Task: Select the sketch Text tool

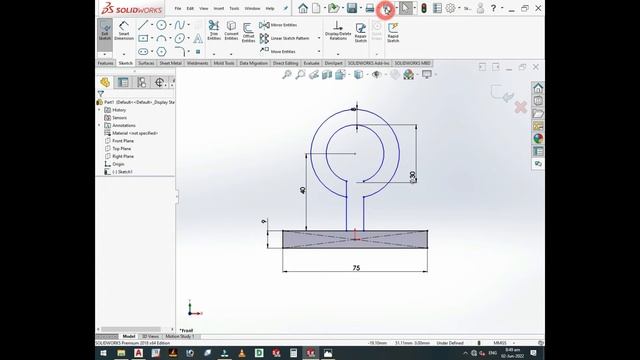Action: coord(198,38)
